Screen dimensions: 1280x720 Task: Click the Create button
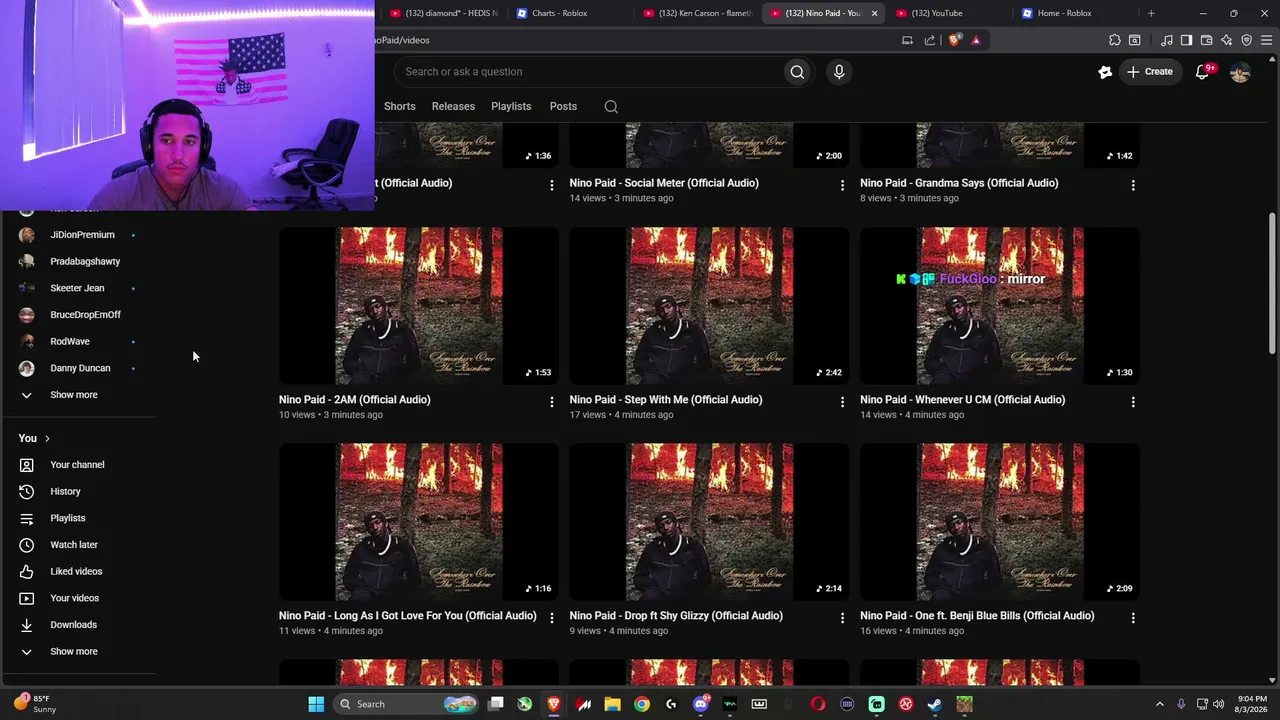(x=1149, y=72)
